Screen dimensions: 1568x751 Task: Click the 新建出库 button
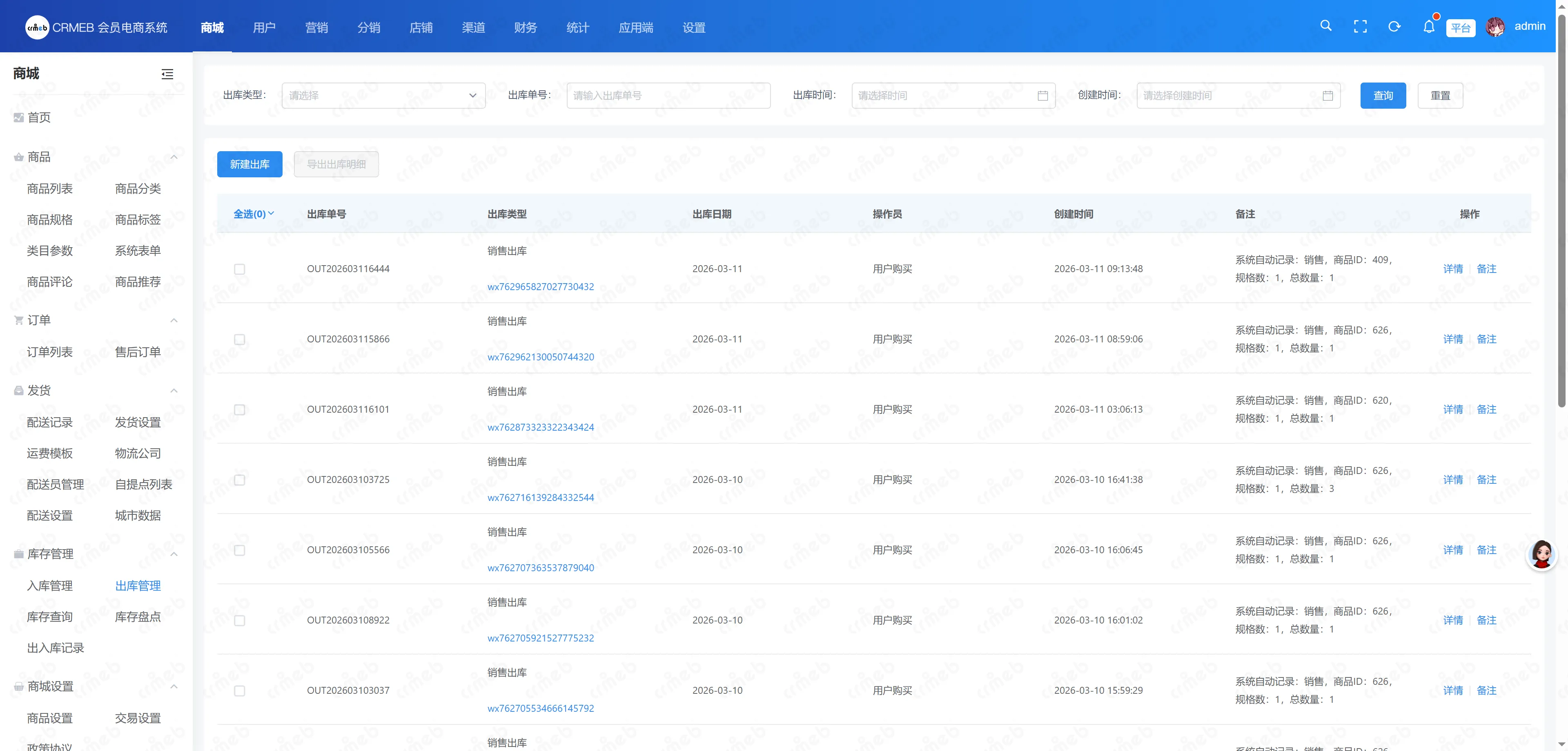[x=249, y=164]
